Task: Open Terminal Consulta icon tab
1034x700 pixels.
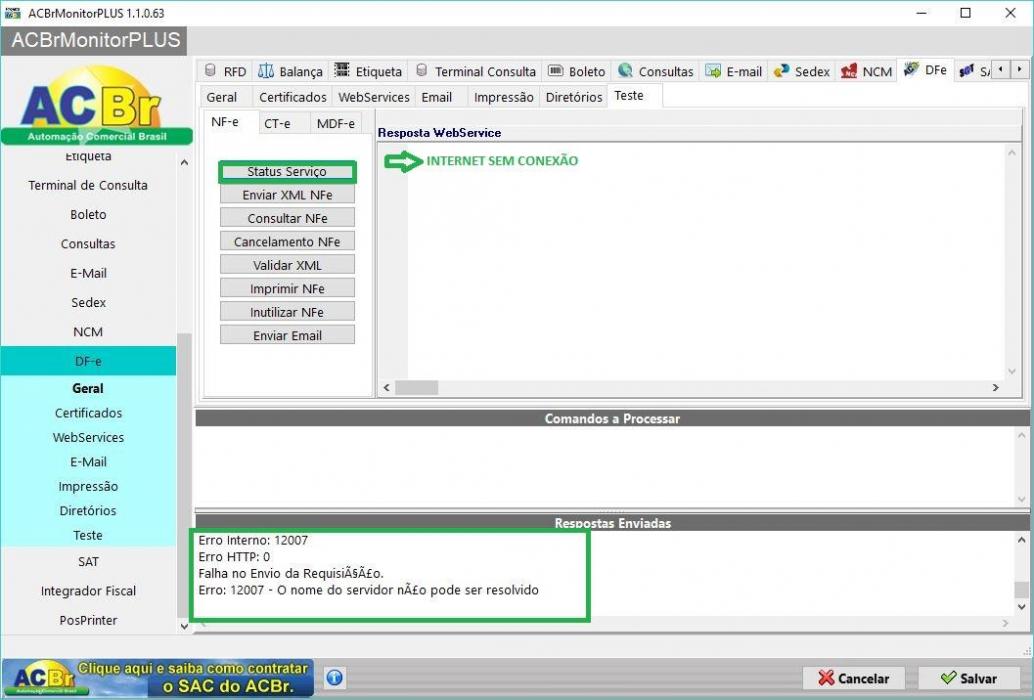Action: 475,71
